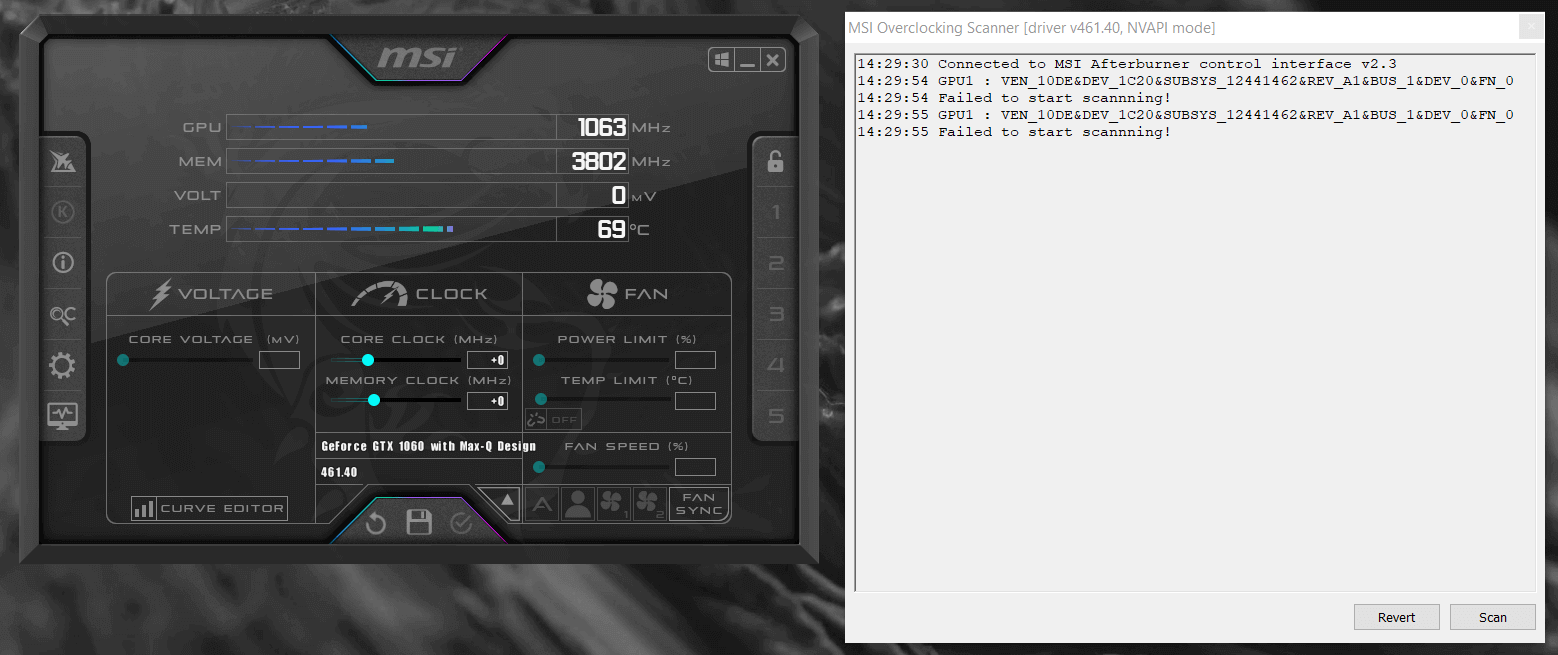Click Scan in the Overclocking Scanner window

point(1492,617)
